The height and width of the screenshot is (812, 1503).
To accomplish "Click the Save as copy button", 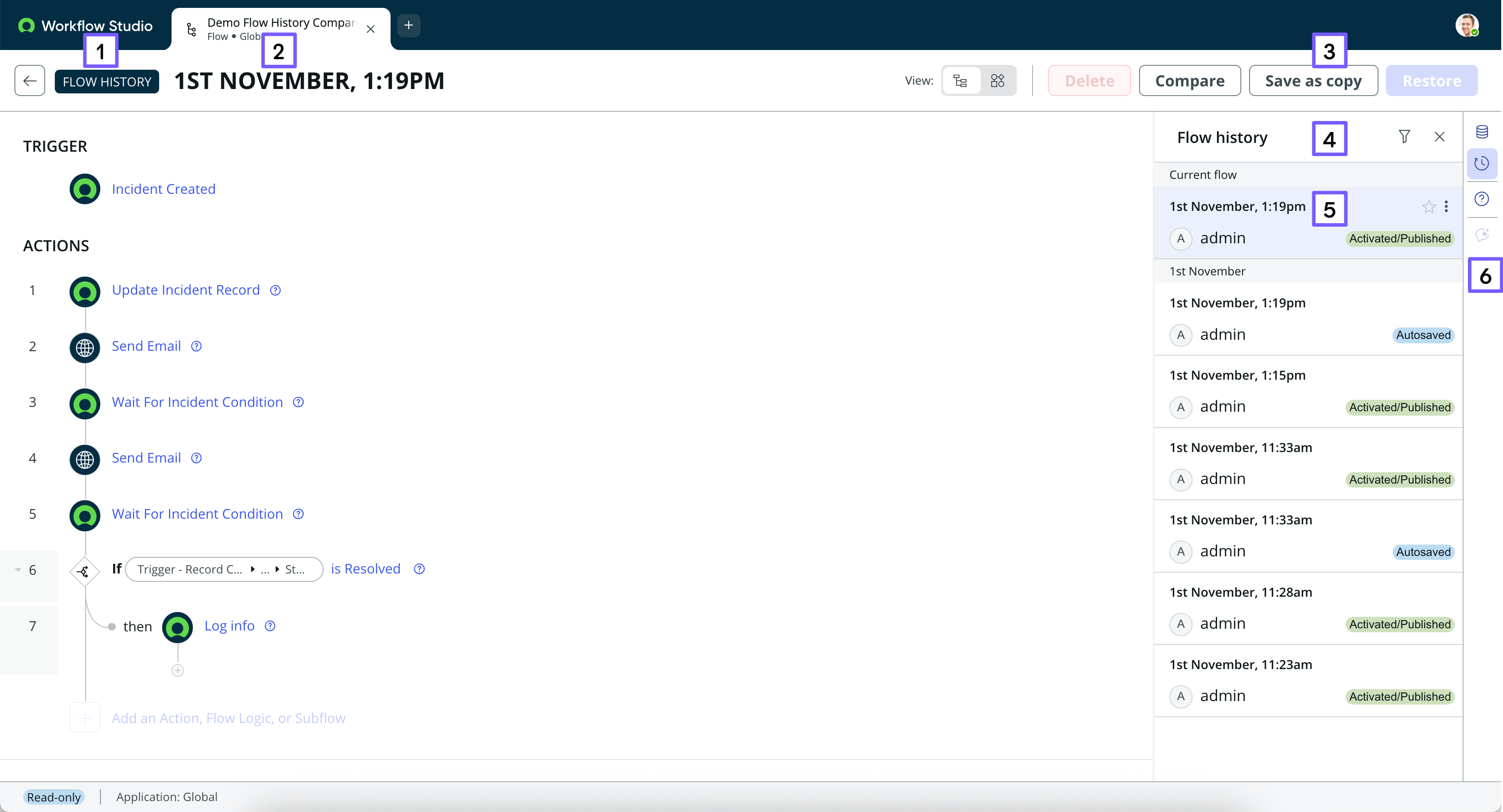I will tap(1314, 81).
